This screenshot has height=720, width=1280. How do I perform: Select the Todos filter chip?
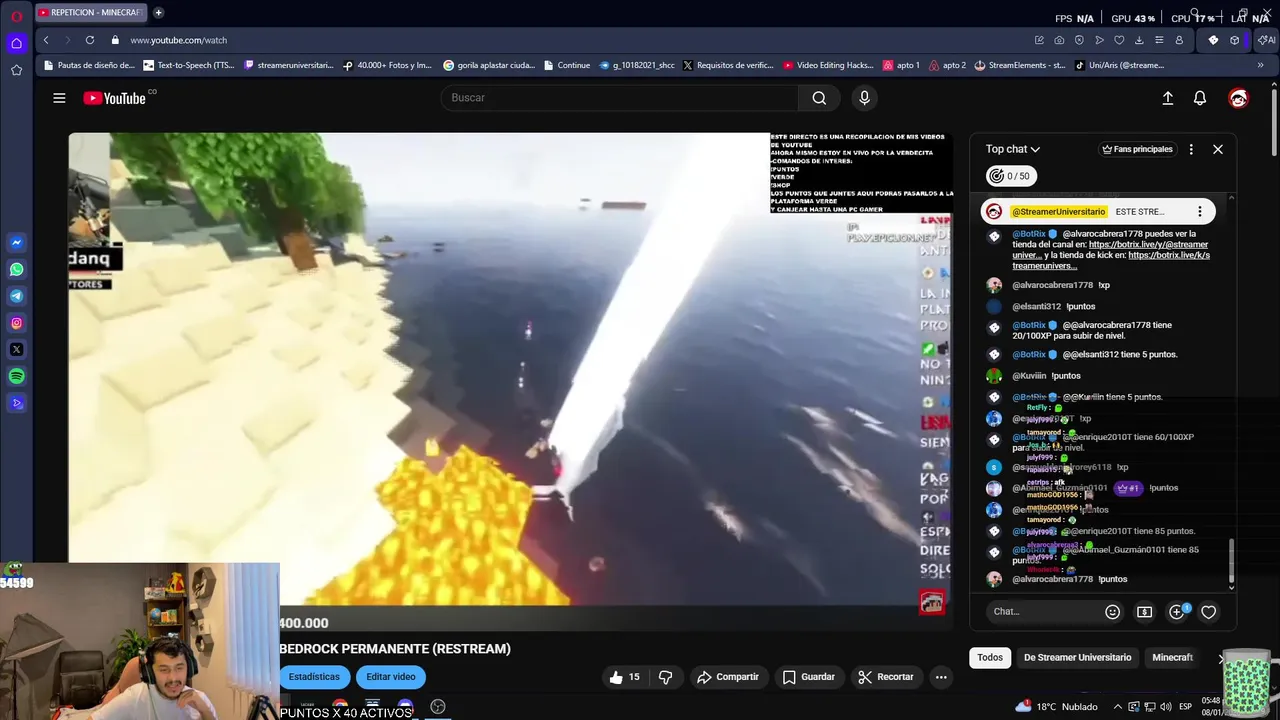coord(990,657)
